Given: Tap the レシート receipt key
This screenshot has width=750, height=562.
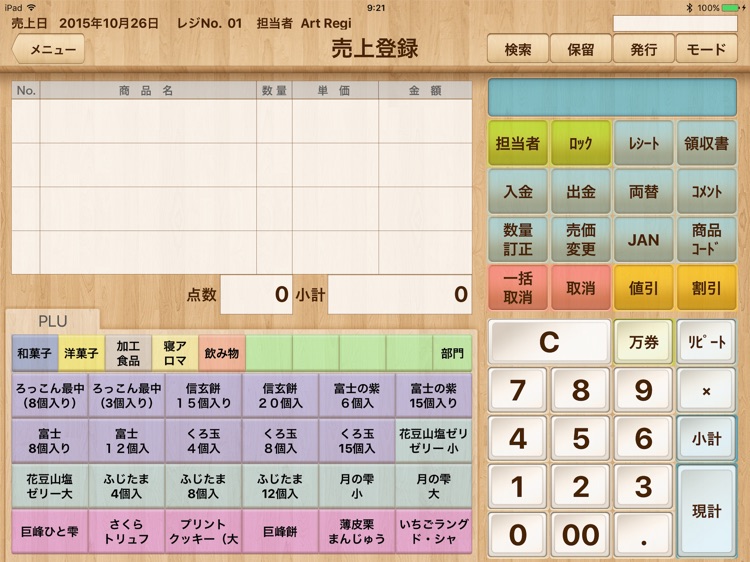Looking at the screenshot, I should click(x=643, y=143).
